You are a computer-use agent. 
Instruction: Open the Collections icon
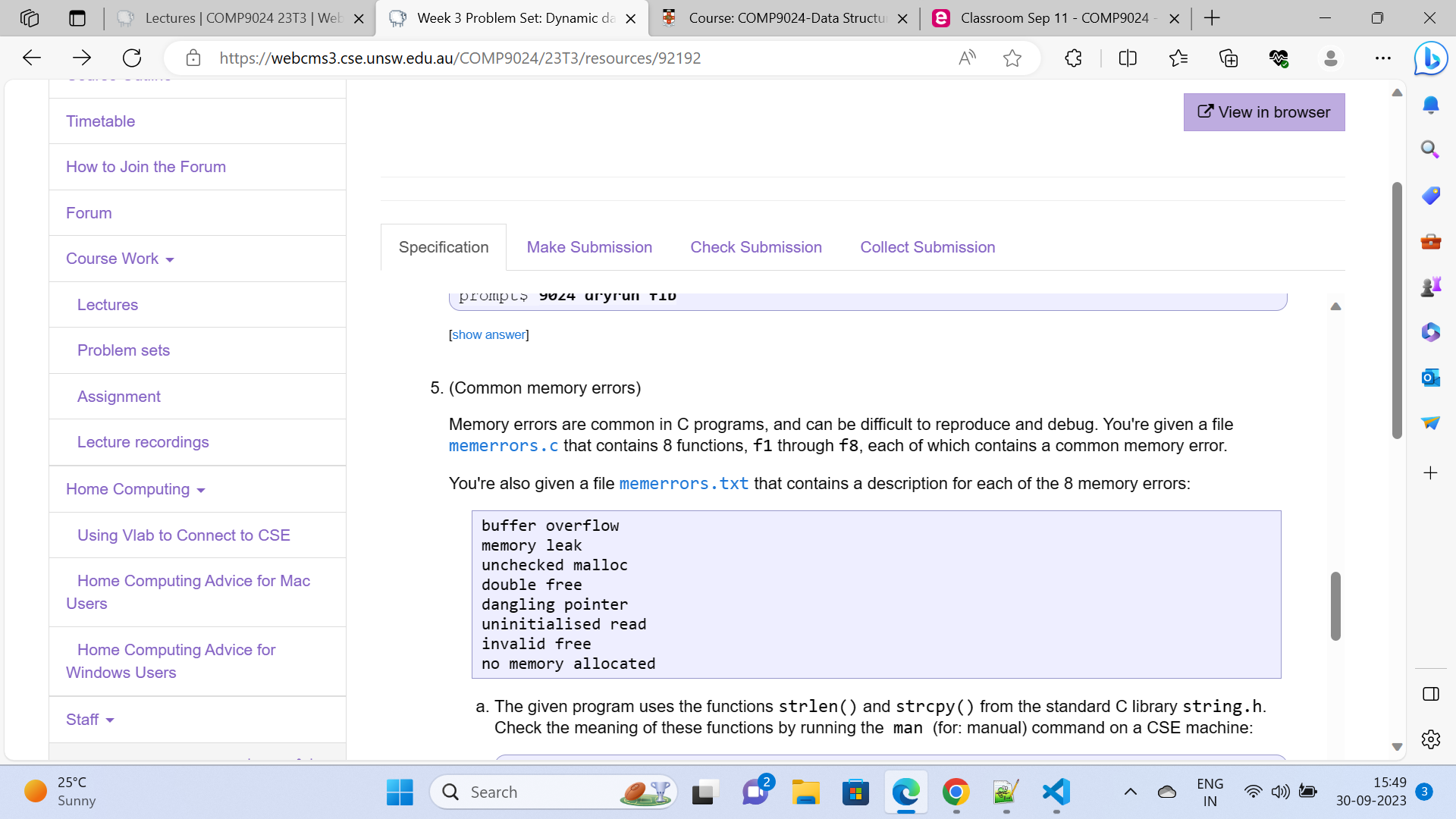[1228, 58]
